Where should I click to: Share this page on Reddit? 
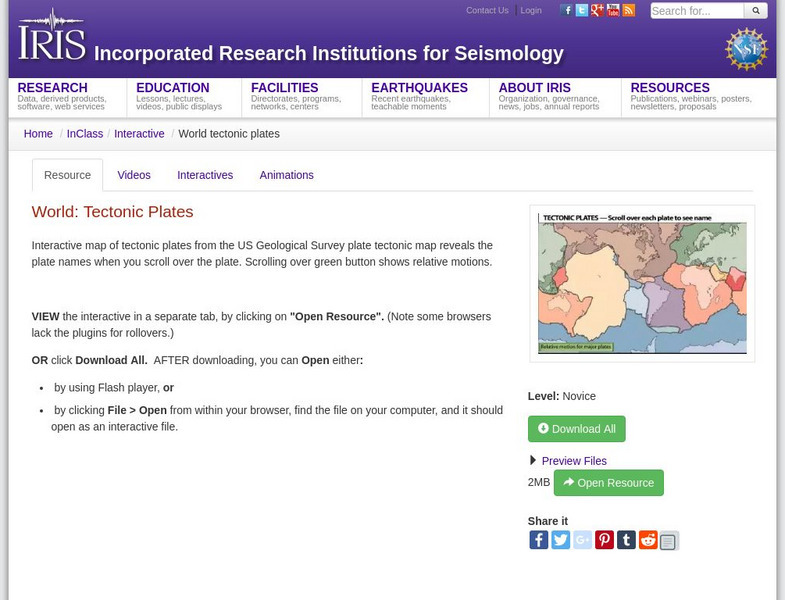click(x=648, y=540)
